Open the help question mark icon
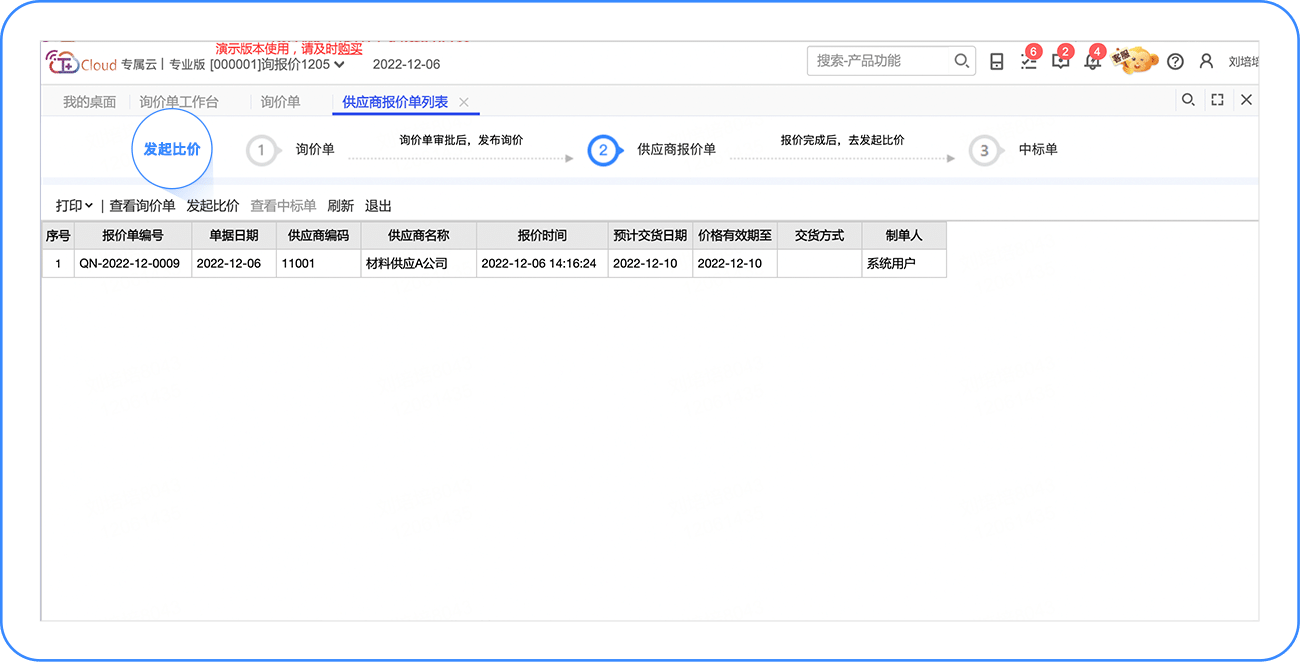 pyautogui.click(x=1175, y=62)
